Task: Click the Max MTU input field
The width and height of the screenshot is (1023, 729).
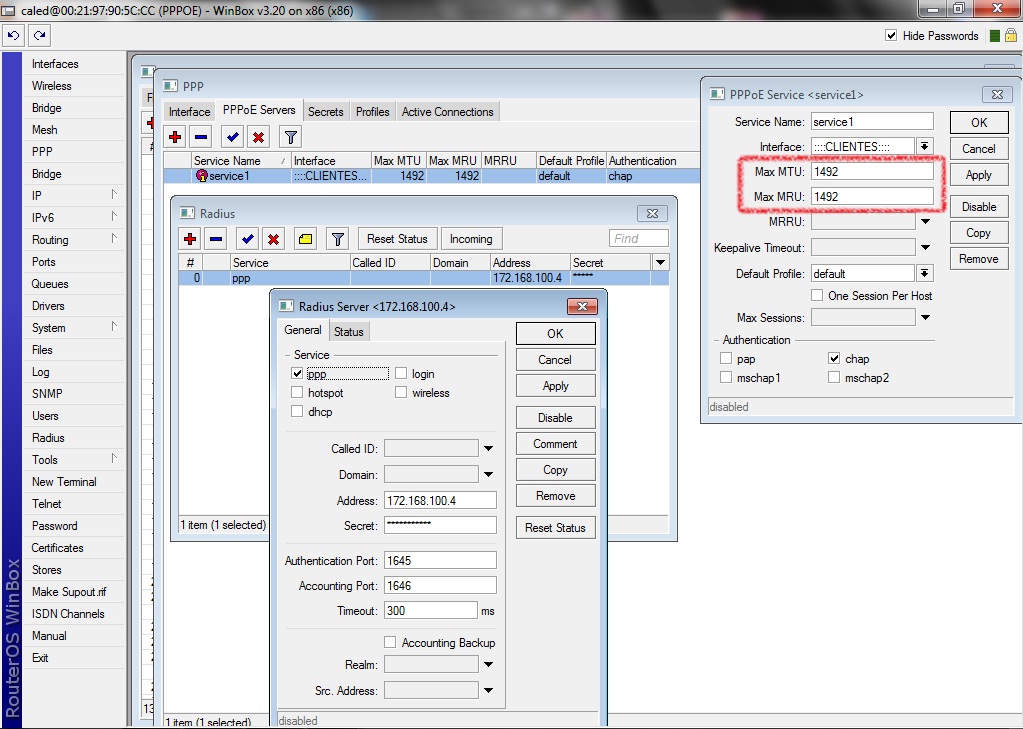Action: [x=872, y=172]
